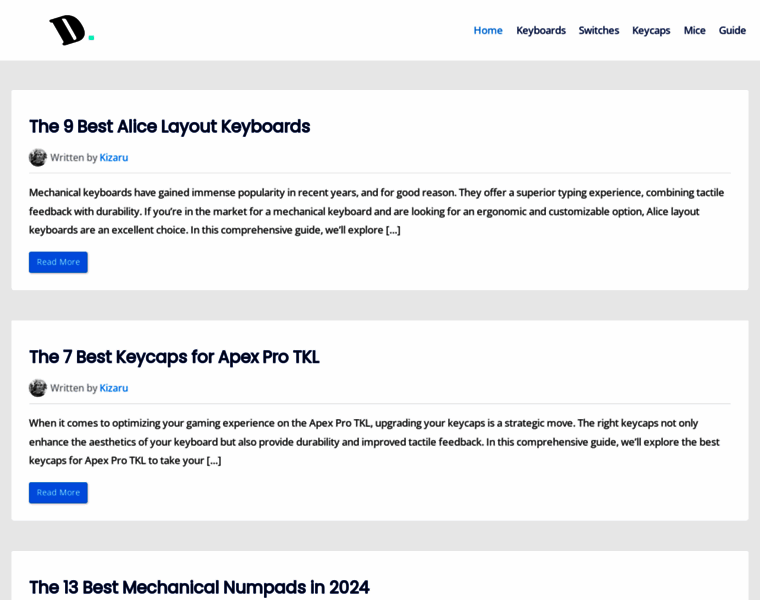760x600 pixels.
Task: Open The 7 Best Keycaps for Apex Pro TKL title
Action: 174,357
